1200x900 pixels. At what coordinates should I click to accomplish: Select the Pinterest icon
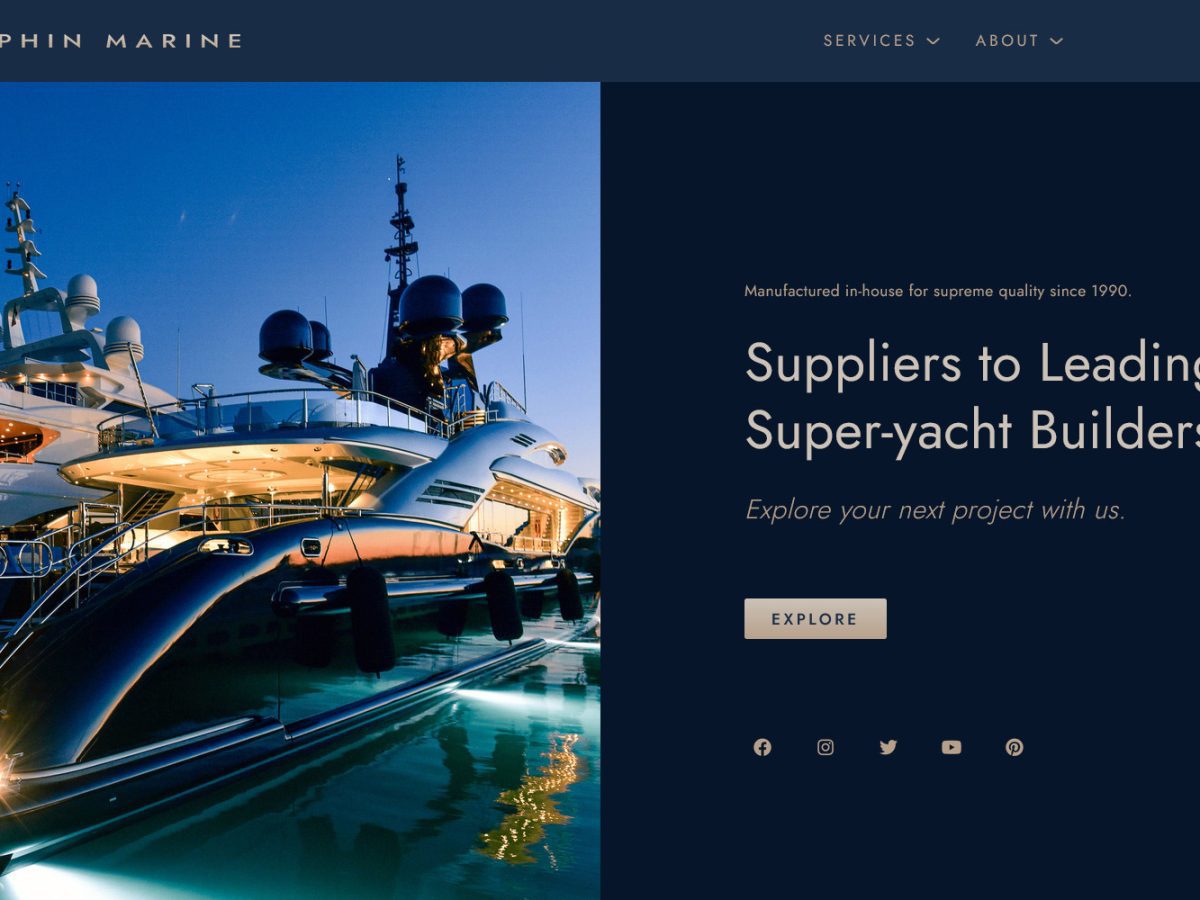(1014, 747)
